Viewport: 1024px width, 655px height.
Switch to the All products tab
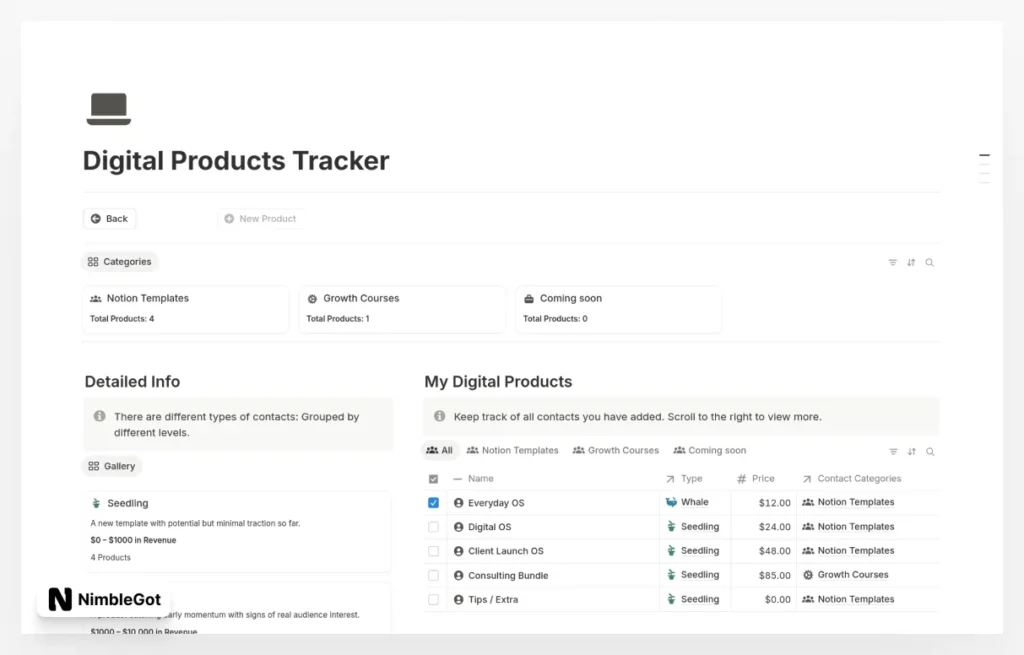tap(440, 451)
